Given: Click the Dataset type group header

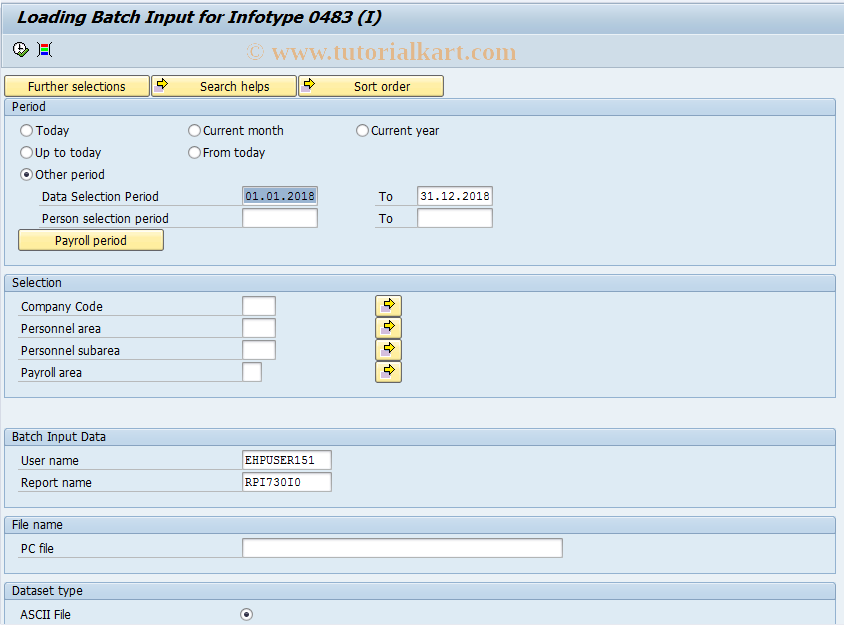Looking at the screenshot, I should [47, 591].
